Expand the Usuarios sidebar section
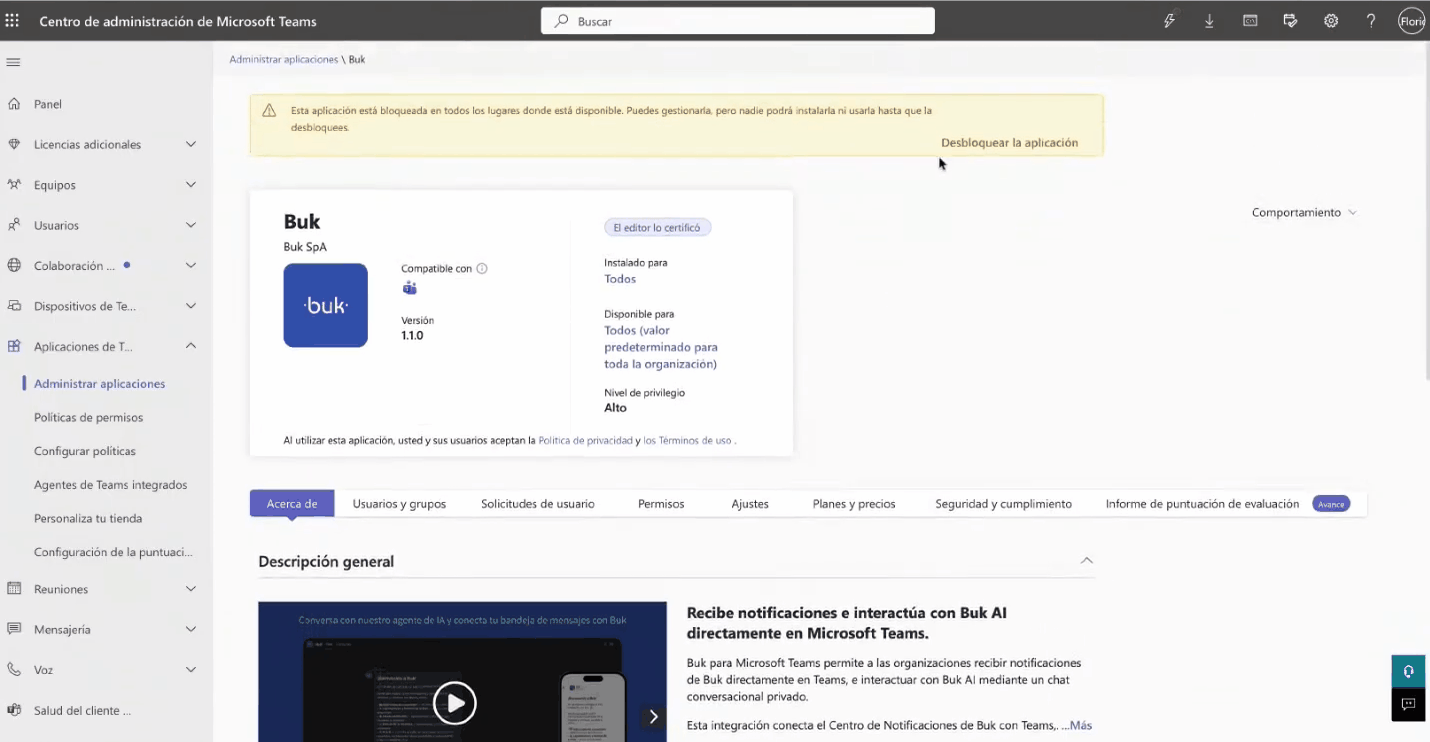This screenshot has height=742, width=1430. (191, 225)
